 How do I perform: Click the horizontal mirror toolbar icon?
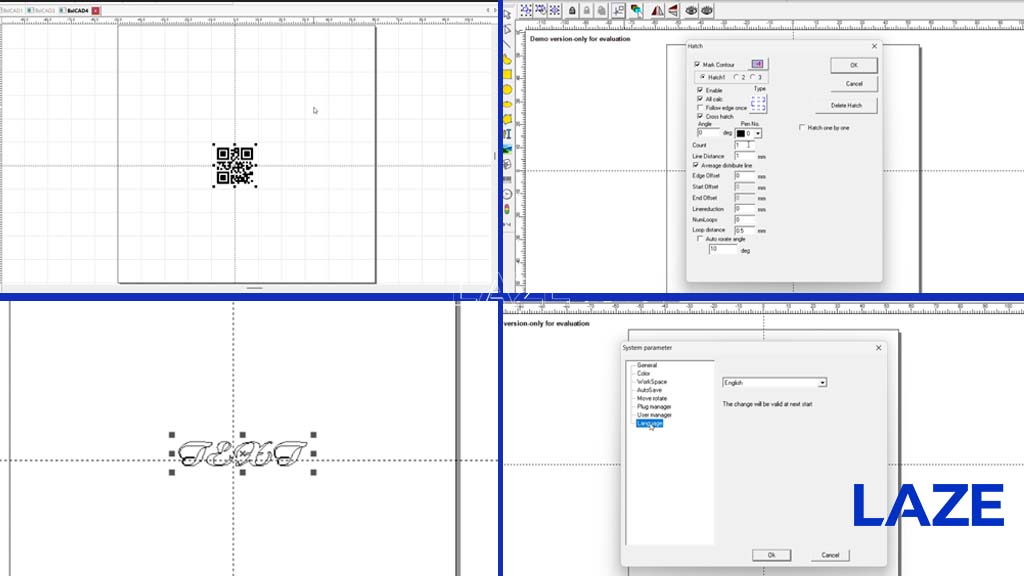pos(658,10)
